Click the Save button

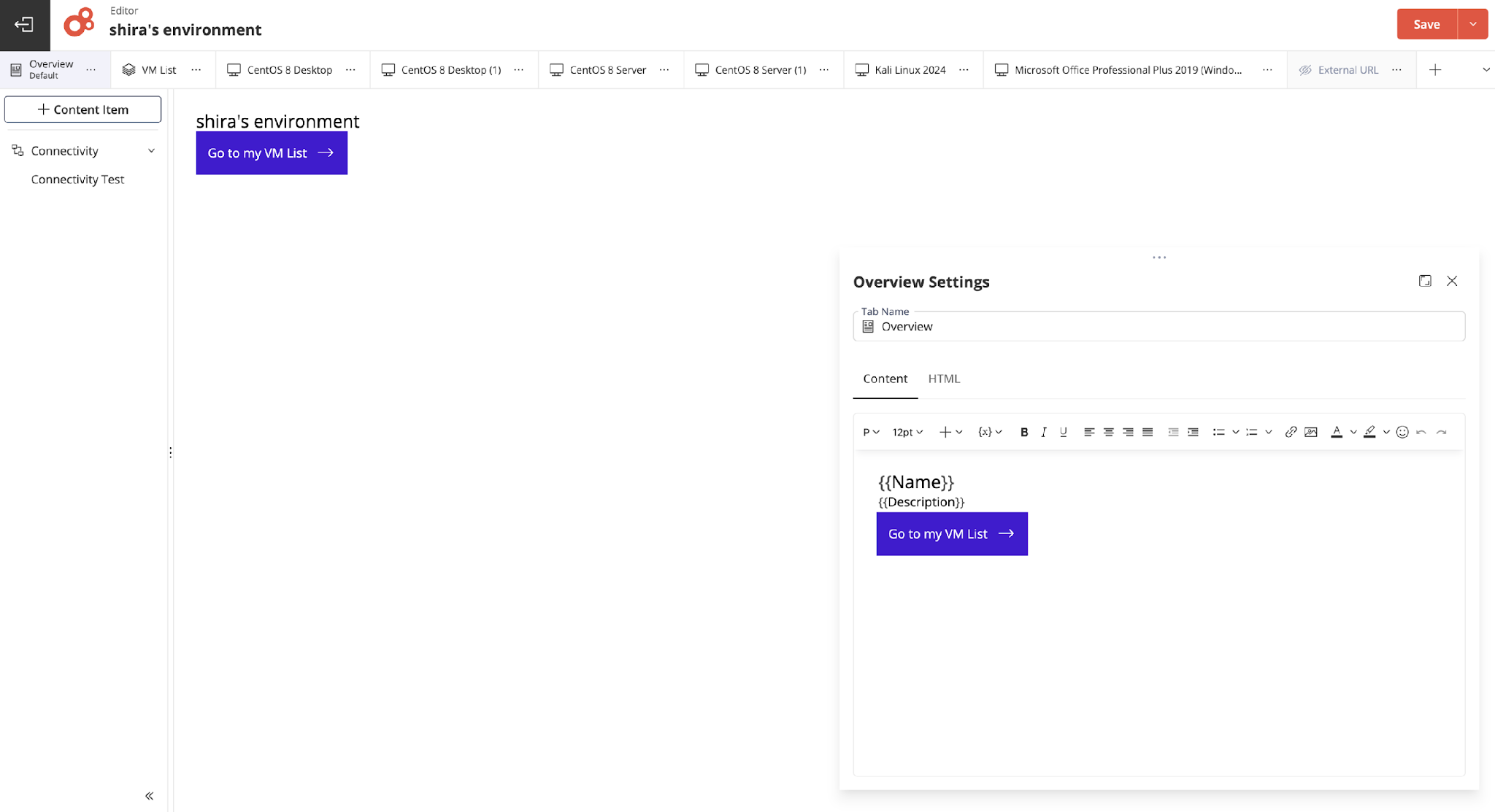(x=1426, y=24)
